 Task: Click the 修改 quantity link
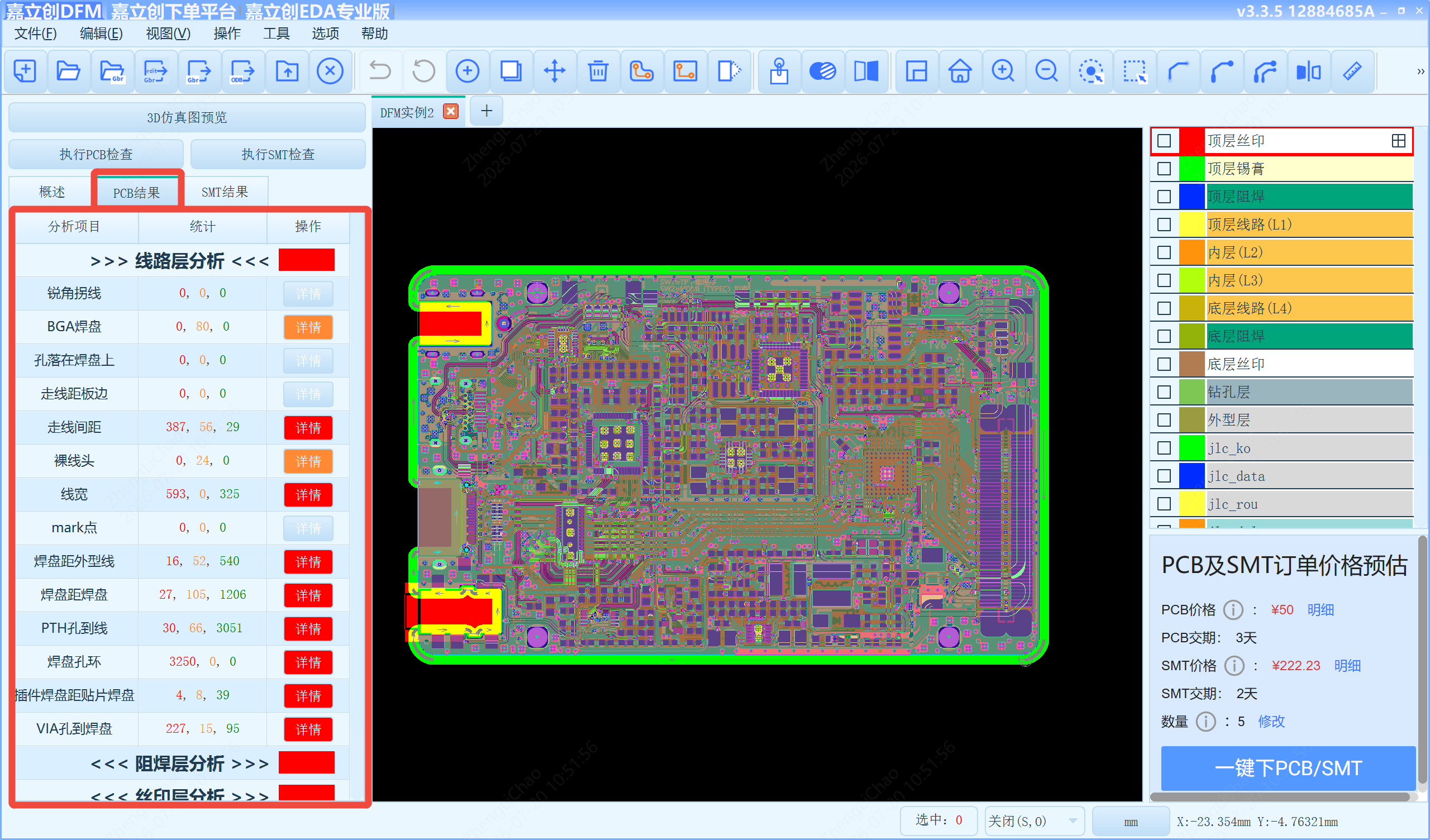click(1271, 722)
